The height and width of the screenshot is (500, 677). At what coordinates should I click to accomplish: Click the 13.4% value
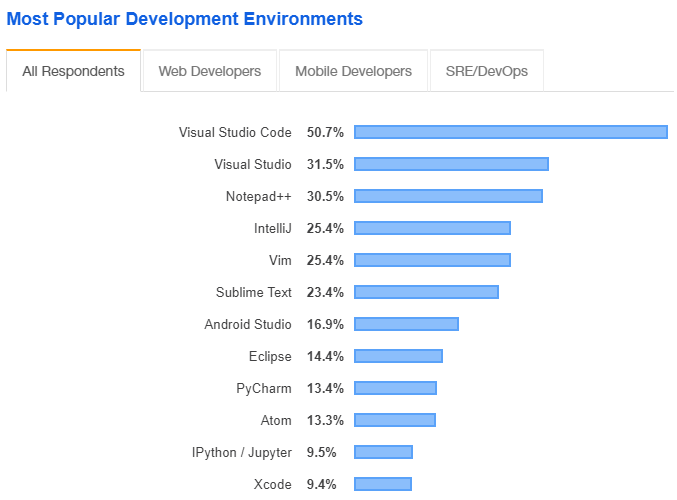[x=325, y=388]
